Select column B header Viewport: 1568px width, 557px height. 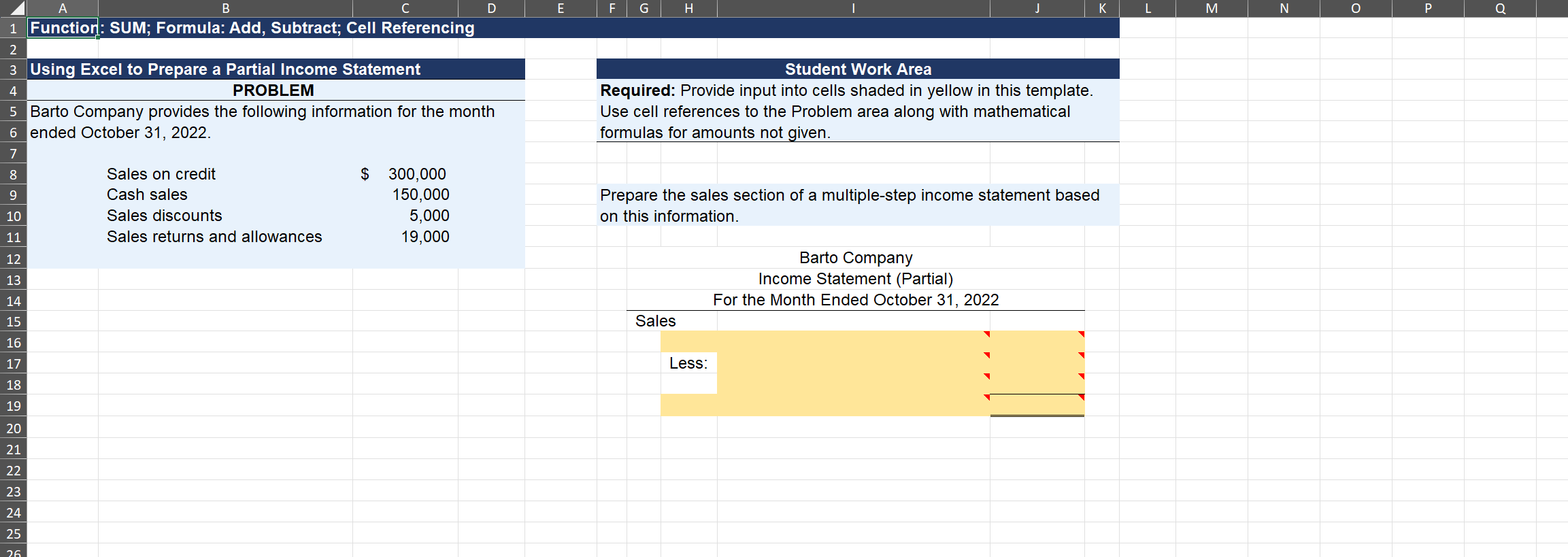226,8
